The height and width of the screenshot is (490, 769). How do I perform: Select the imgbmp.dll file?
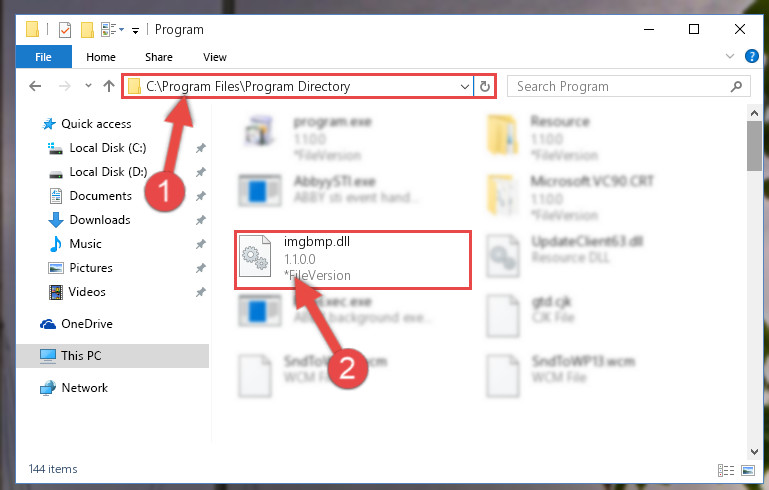click(x=353, y=259)
